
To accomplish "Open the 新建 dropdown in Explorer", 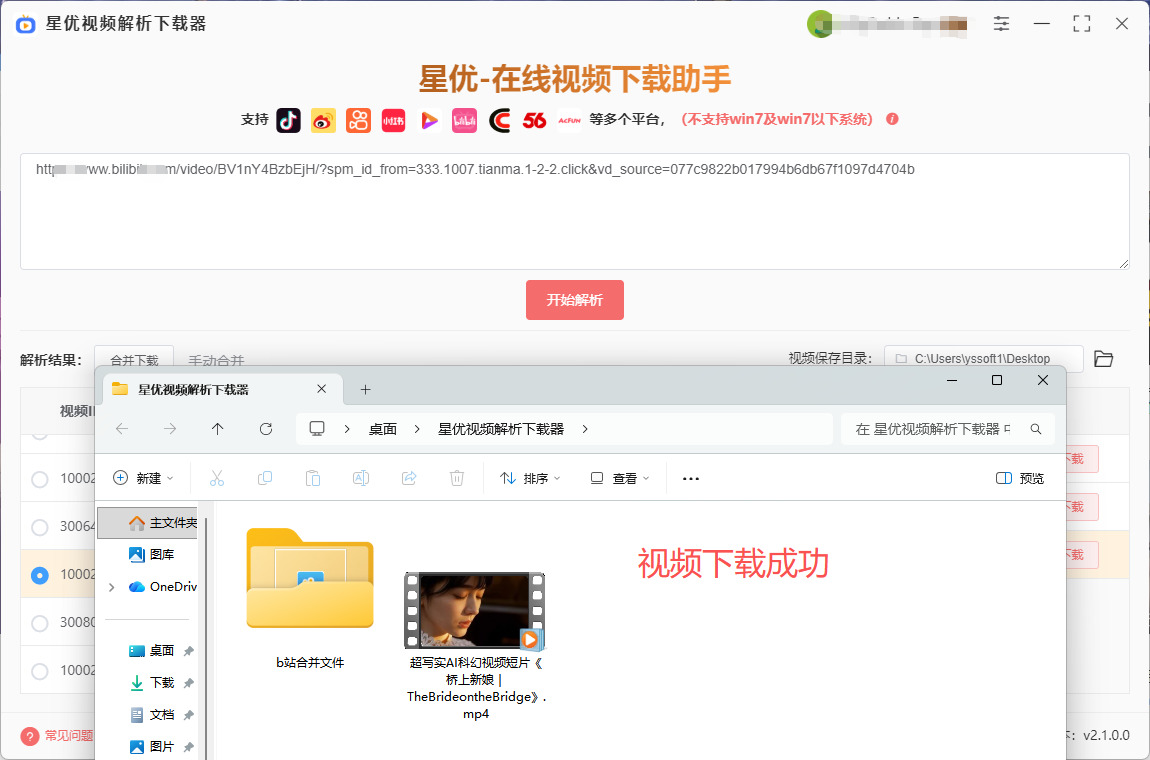I will tap(143, 478).
